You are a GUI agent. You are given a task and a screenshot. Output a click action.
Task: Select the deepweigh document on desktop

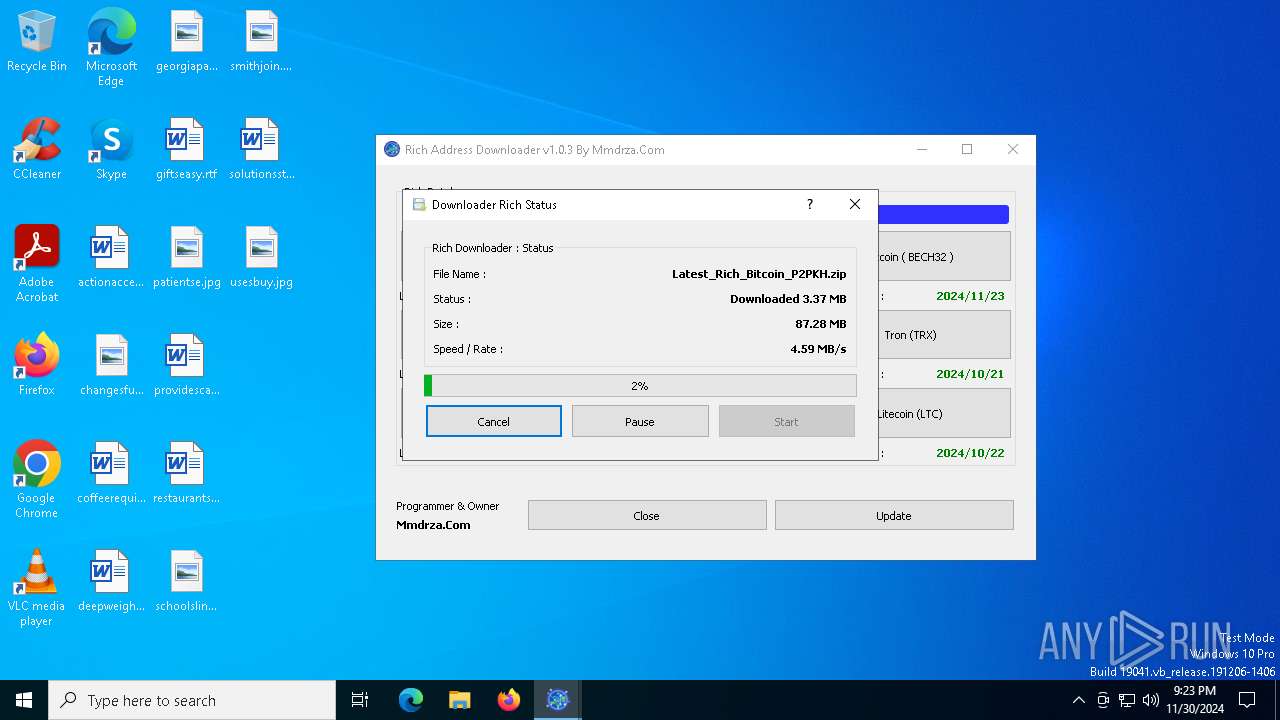[111, 582]
